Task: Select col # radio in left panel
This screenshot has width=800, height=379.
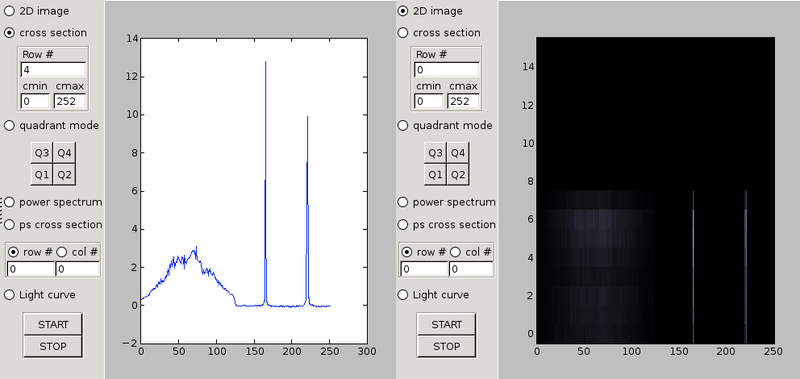Action: (x=61, y=252)
